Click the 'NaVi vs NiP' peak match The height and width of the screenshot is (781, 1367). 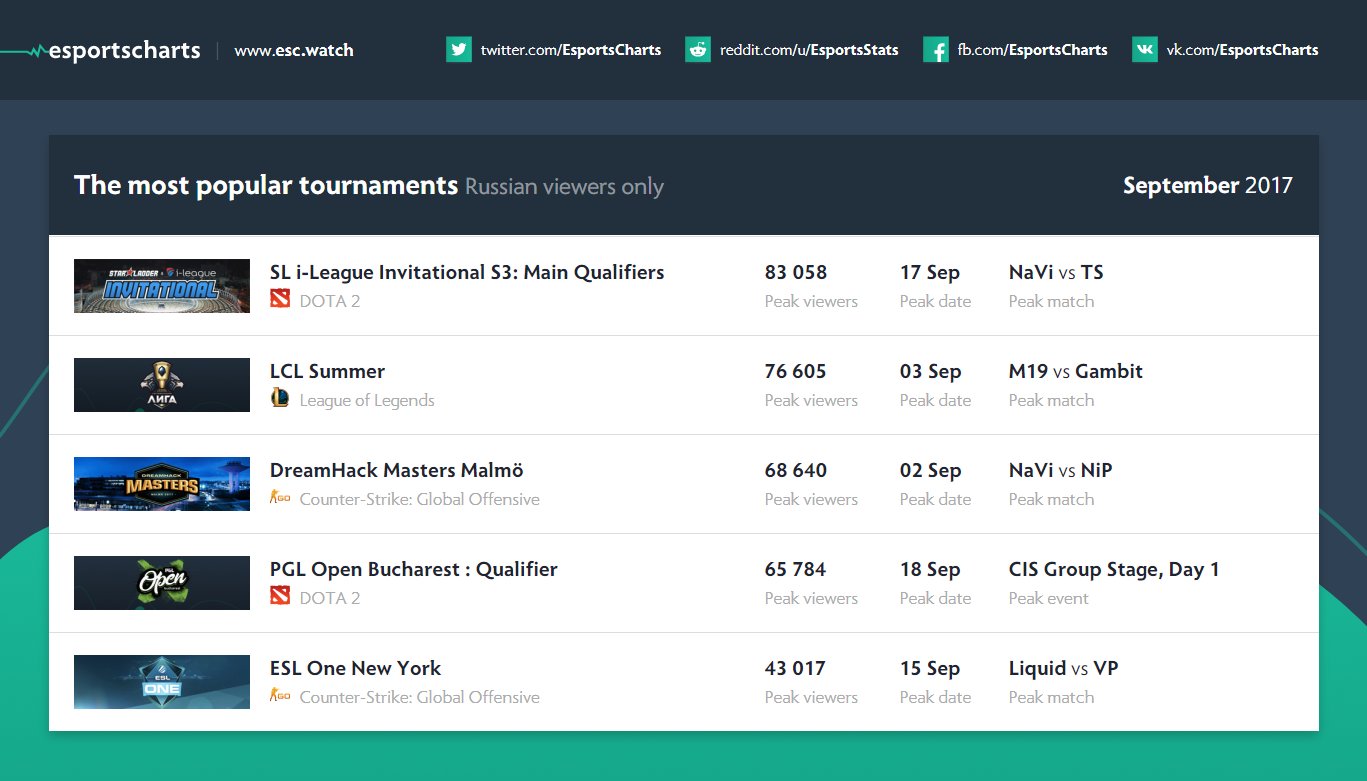(x=1060, y=470)
